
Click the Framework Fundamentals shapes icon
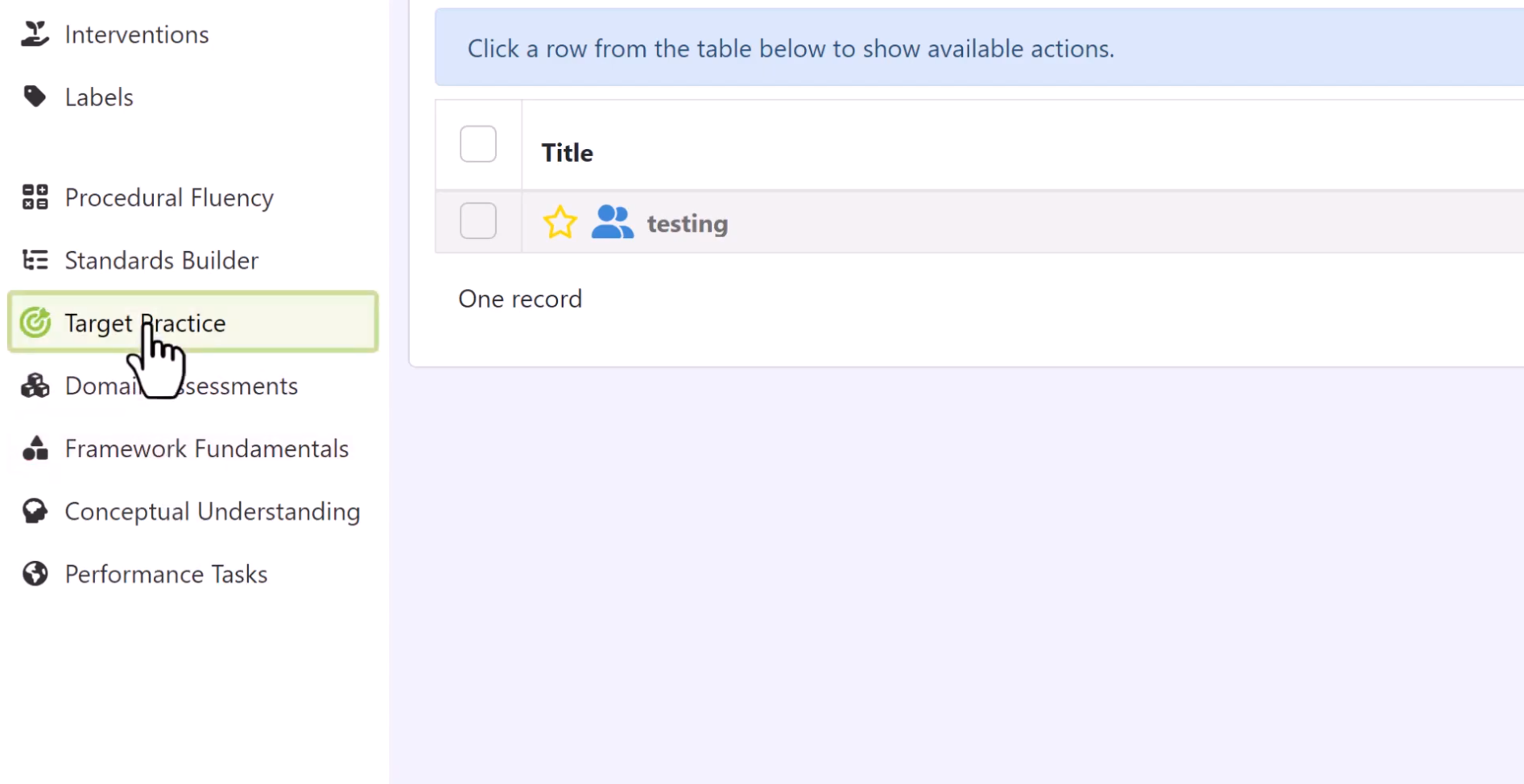[x=35, y=448]
